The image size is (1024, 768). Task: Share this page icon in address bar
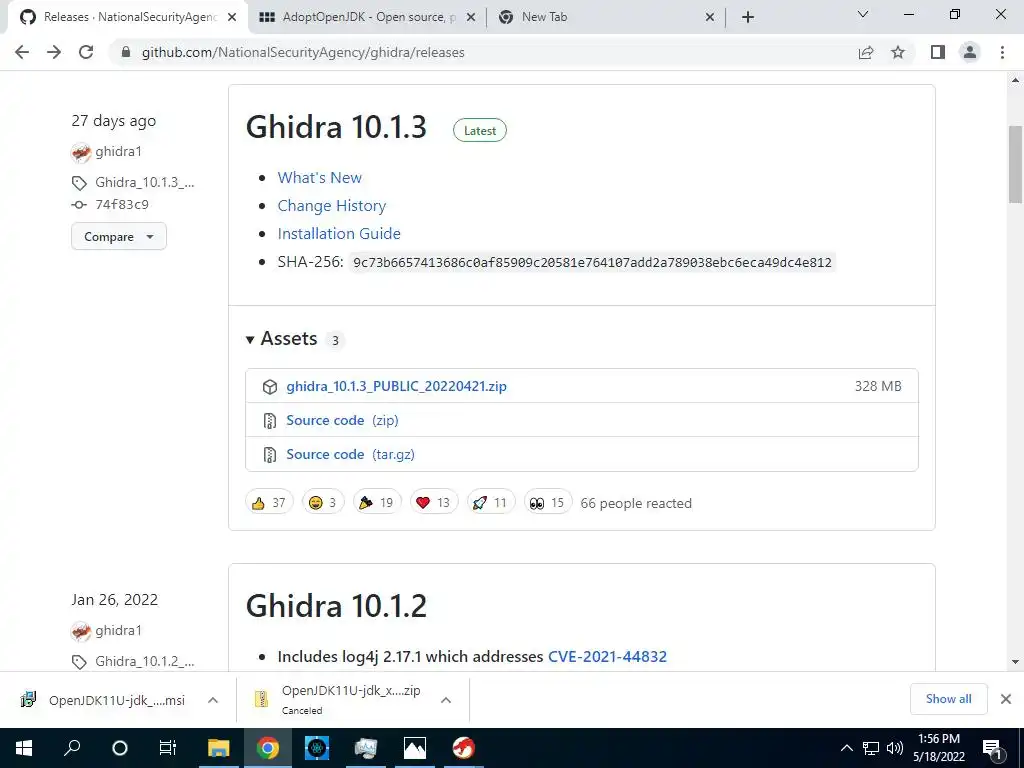pyautogui.click(x=866, y=52)
